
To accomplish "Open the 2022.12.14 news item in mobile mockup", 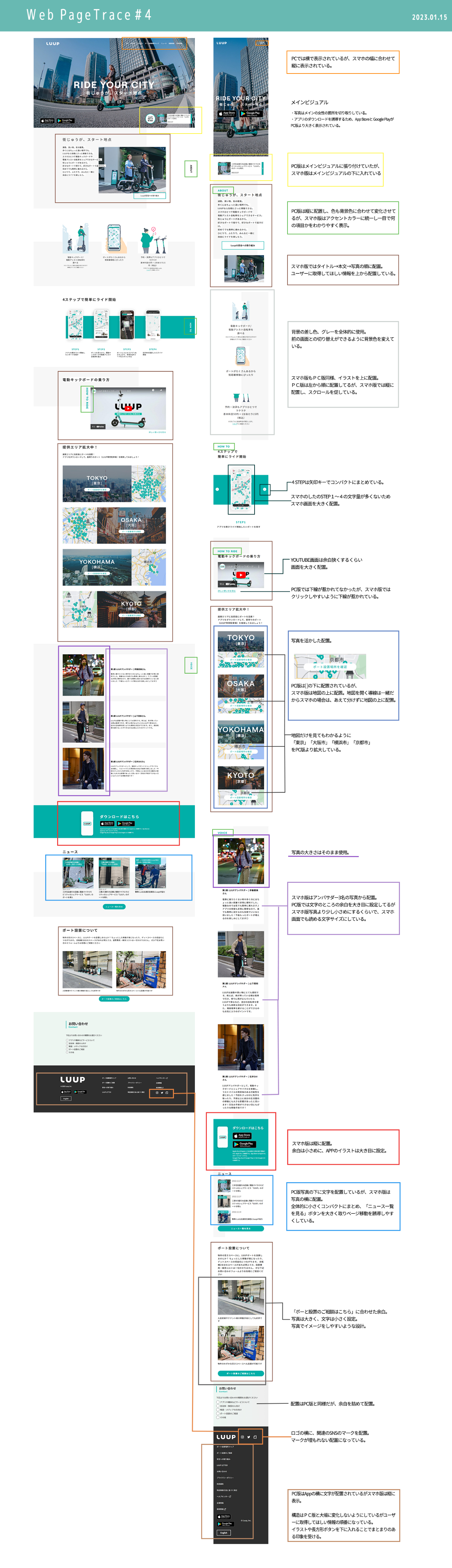I will (x=241, y=1217).
